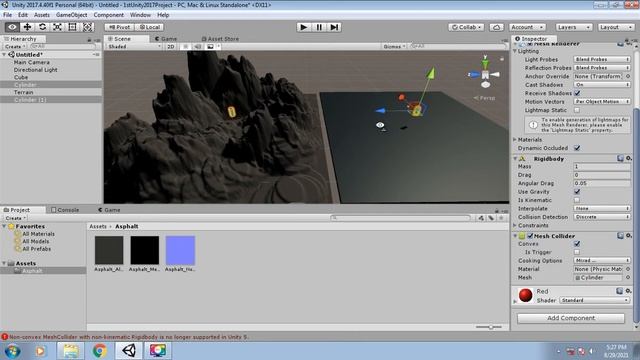Open the Windows Start menu

coord(13,351)
